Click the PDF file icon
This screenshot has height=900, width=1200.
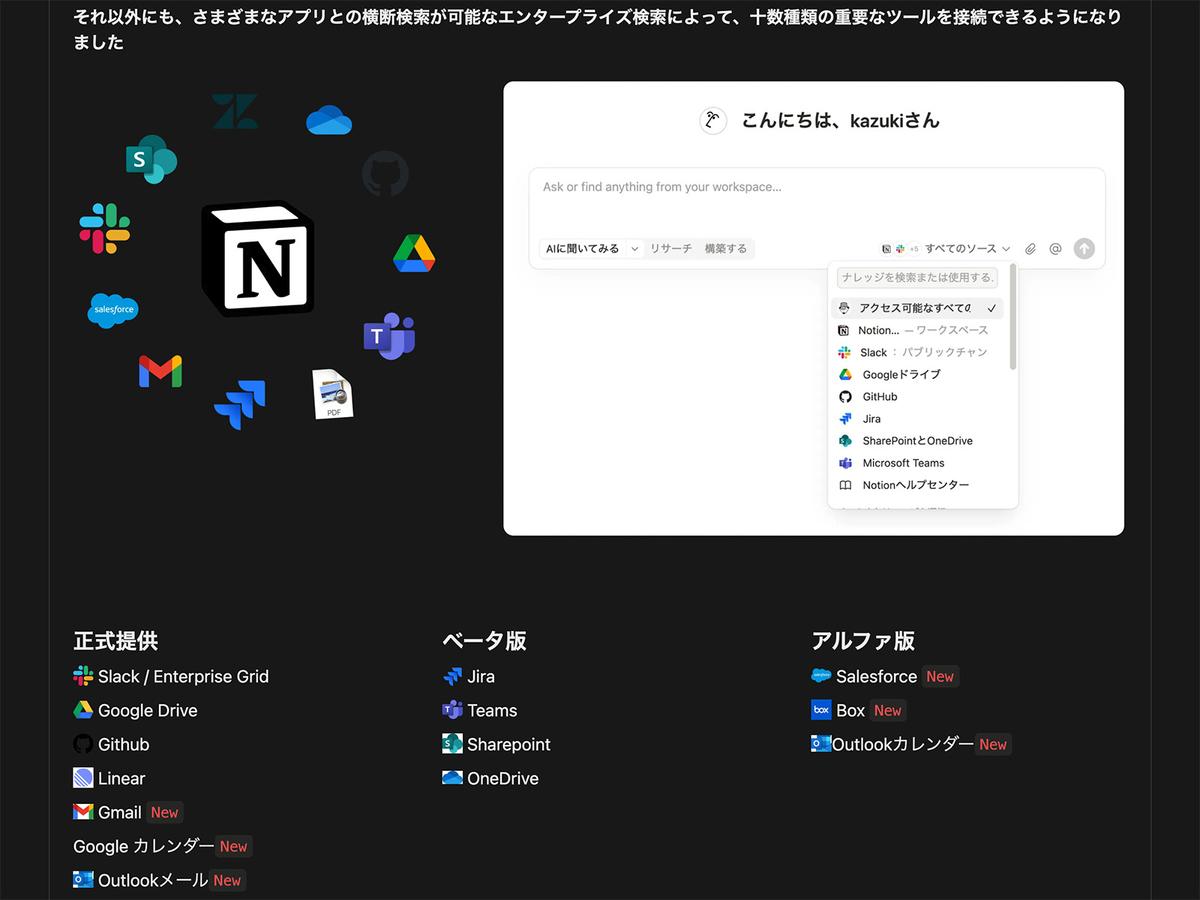(x=332, y=394)
